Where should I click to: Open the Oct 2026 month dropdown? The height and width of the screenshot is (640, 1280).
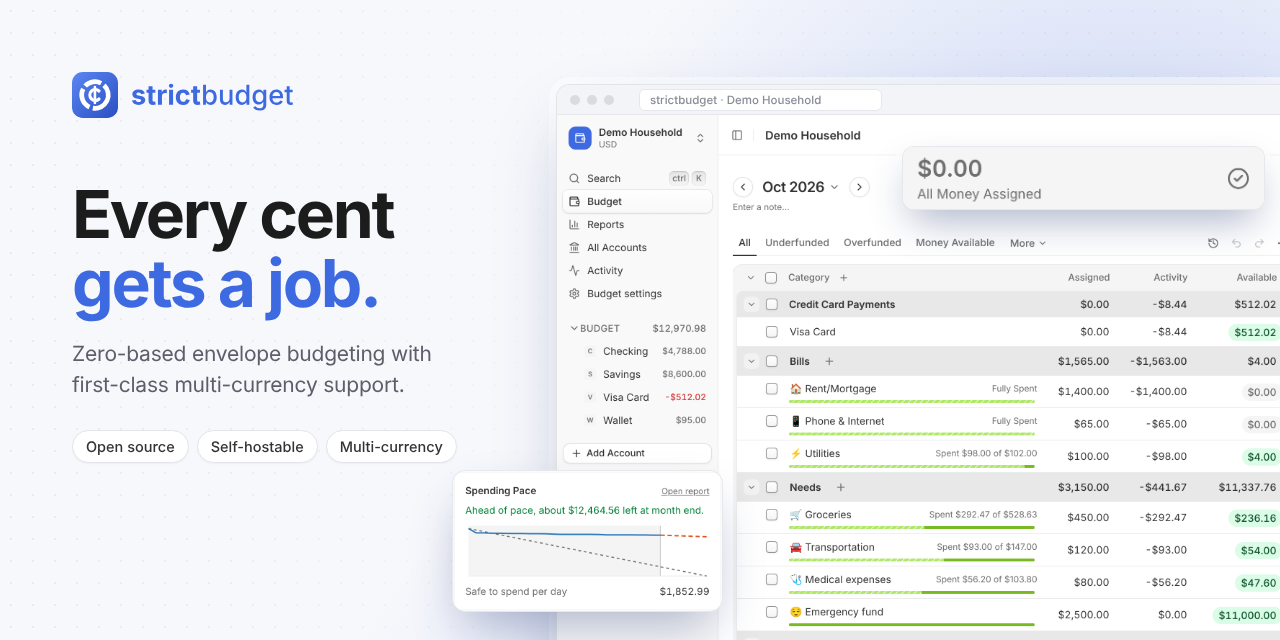(x=800, y=187)
